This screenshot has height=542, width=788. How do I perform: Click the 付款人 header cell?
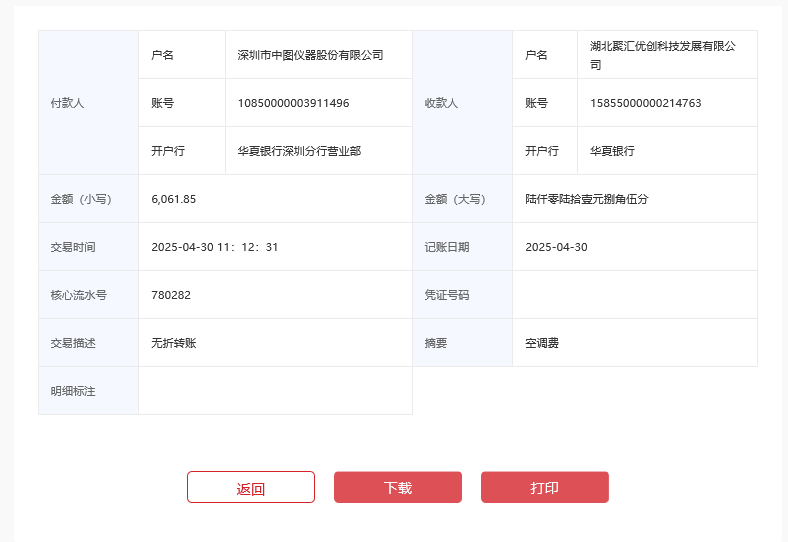(88, 103)
